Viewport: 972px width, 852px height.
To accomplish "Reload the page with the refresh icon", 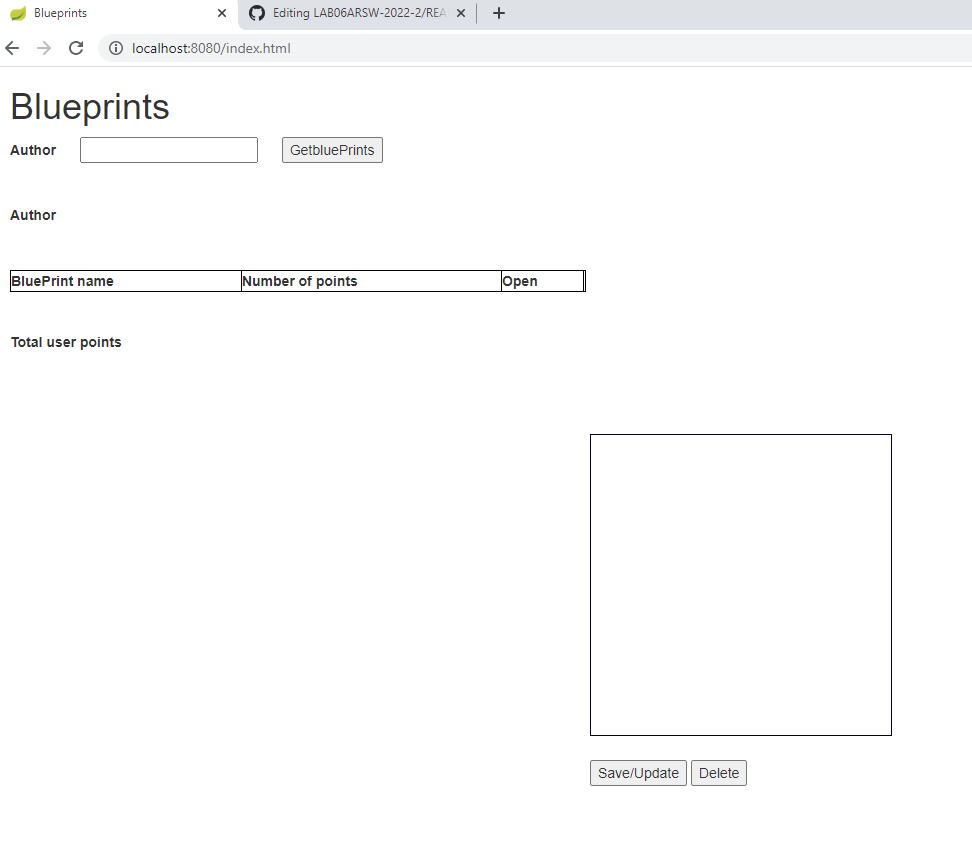I will pos(76,48).
